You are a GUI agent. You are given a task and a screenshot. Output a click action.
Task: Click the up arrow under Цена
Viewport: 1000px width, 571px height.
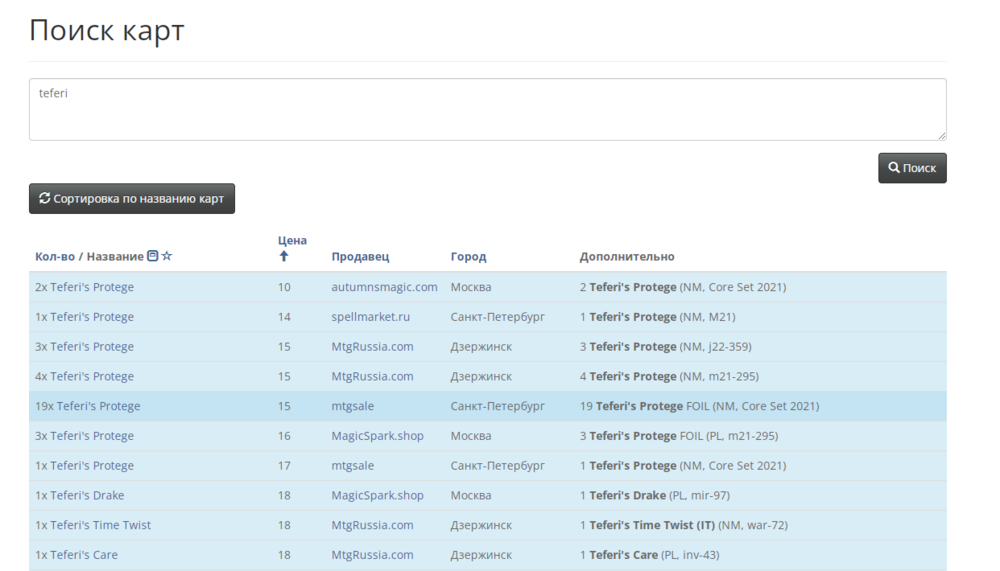tap(284, 257)
